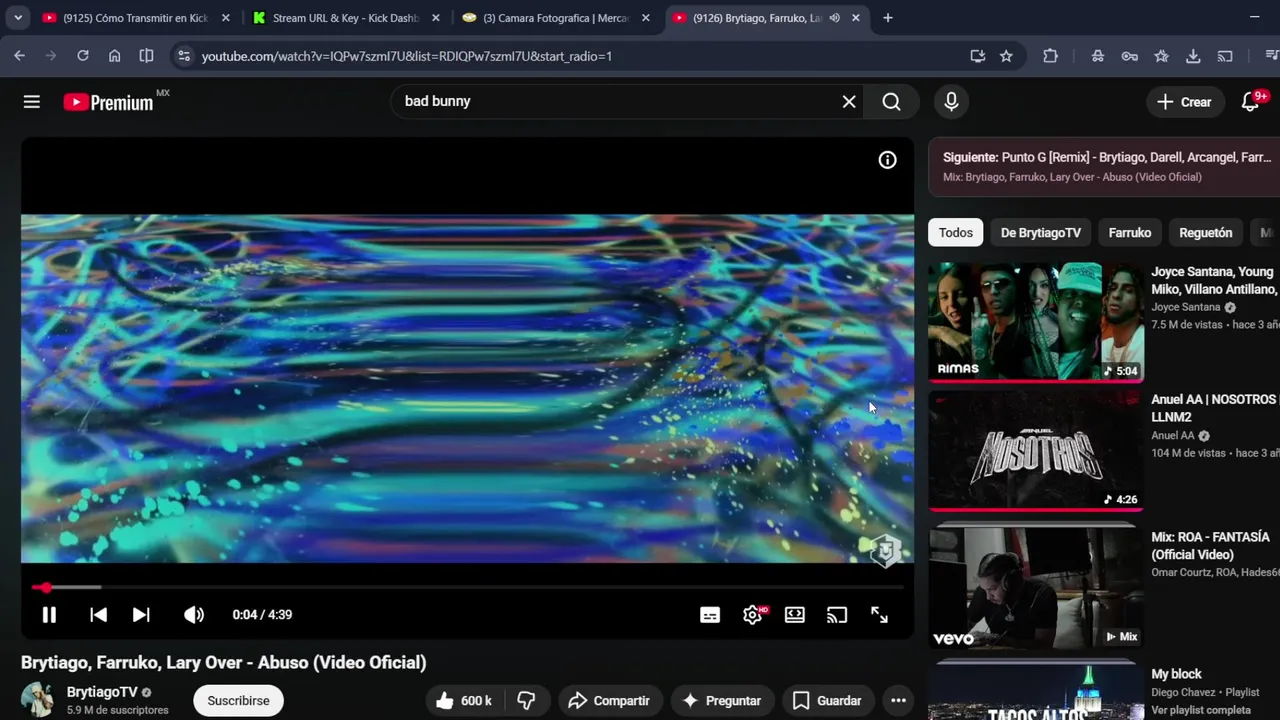
Task: Expand Siguiente Punto G playlist panel
Action: tap(1104, 167)
